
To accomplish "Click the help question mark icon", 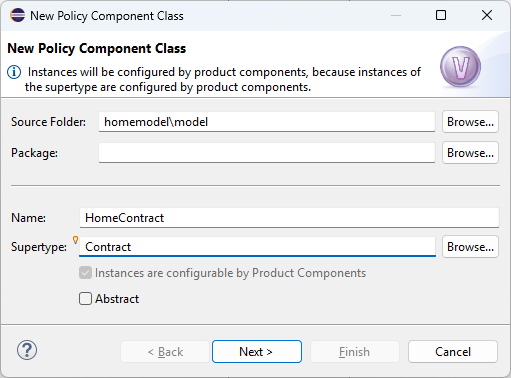I will pyautogui.click(x=27, y=350).
